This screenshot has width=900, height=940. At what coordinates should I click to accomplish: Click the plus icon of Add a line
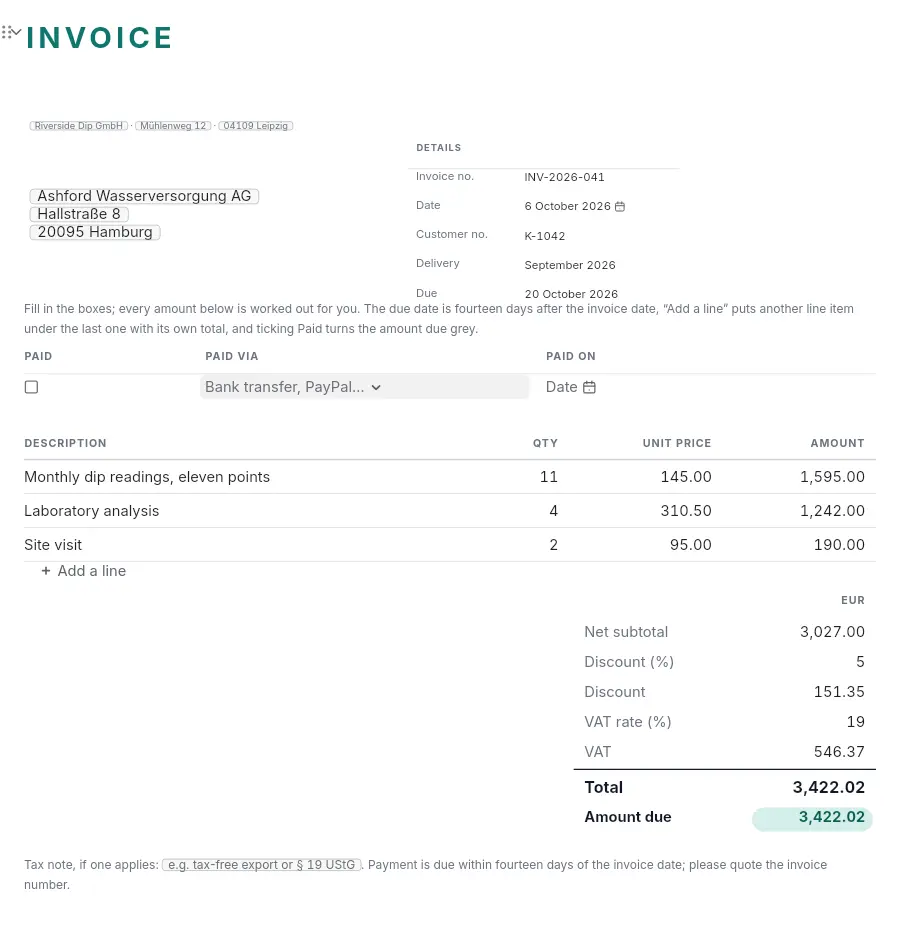tap(46, 571)
